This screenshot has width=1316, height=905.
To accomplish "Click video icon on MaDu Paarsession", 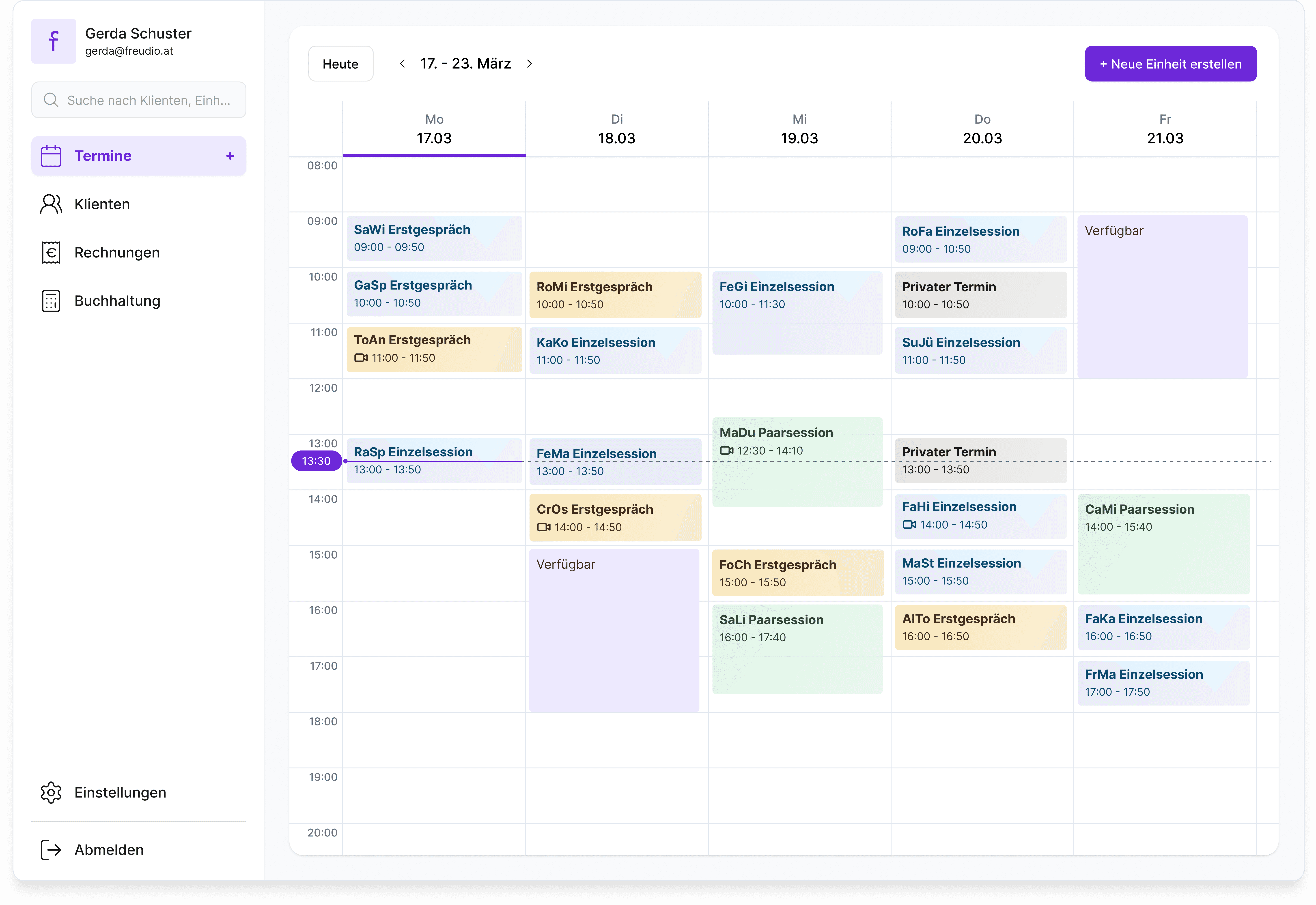I will 727,451.
